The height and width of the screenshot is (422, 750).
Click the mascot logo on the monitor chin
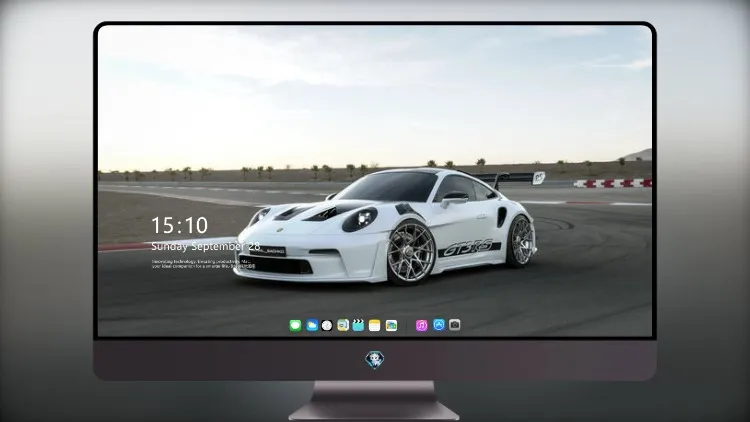tap(375, 359)
